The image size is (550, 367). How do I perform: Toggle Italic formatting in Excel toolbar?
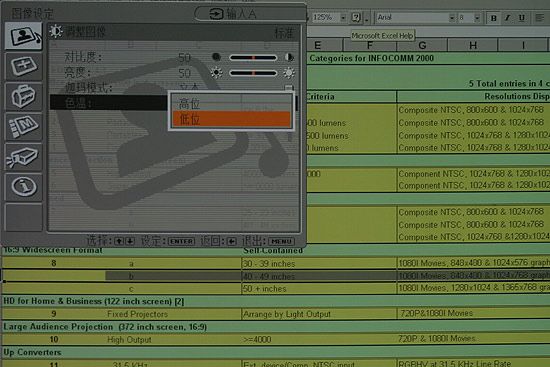pos(507,18)
